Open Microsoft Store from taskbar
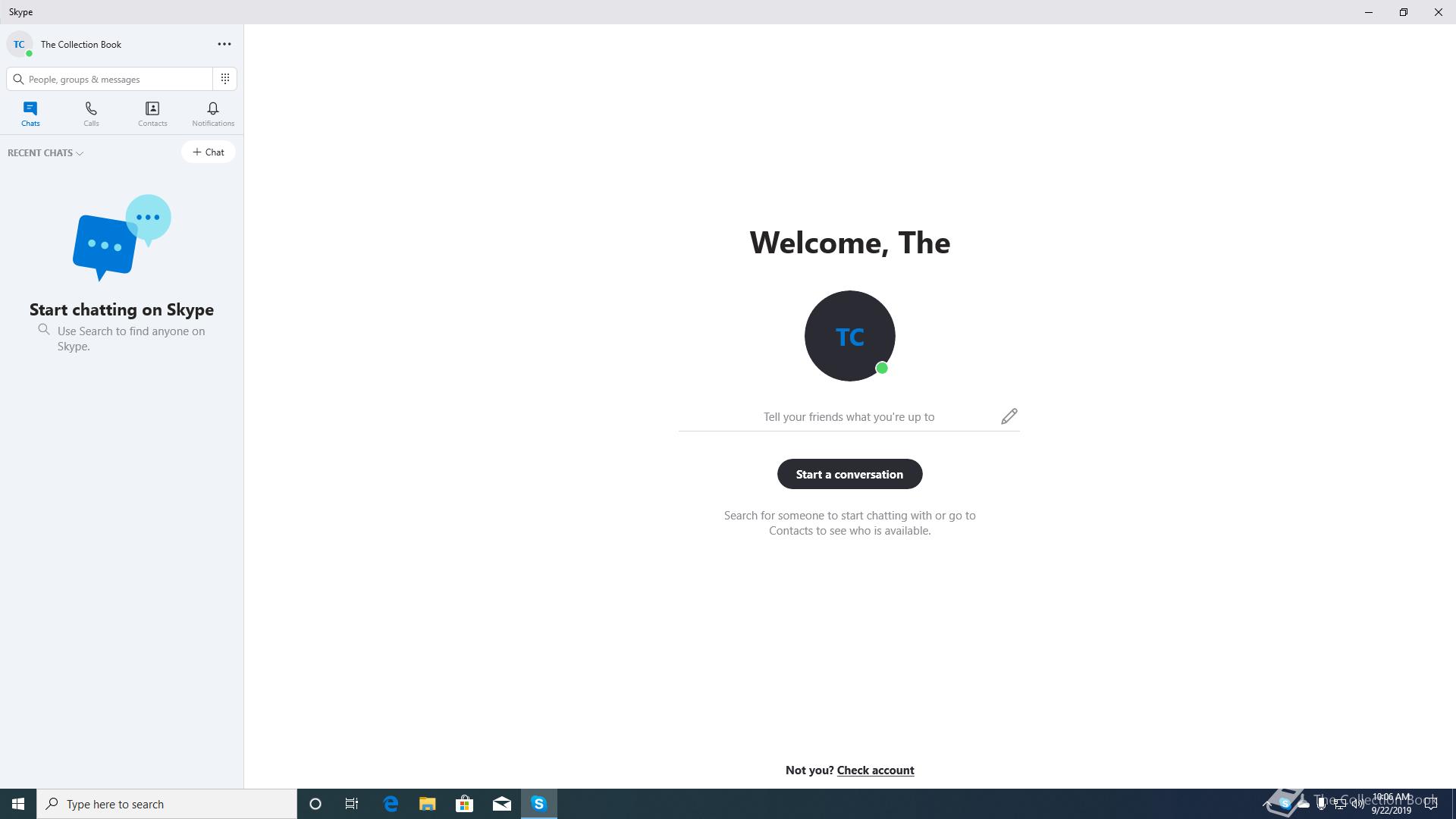1456x819 pixels. click(464, 804)
